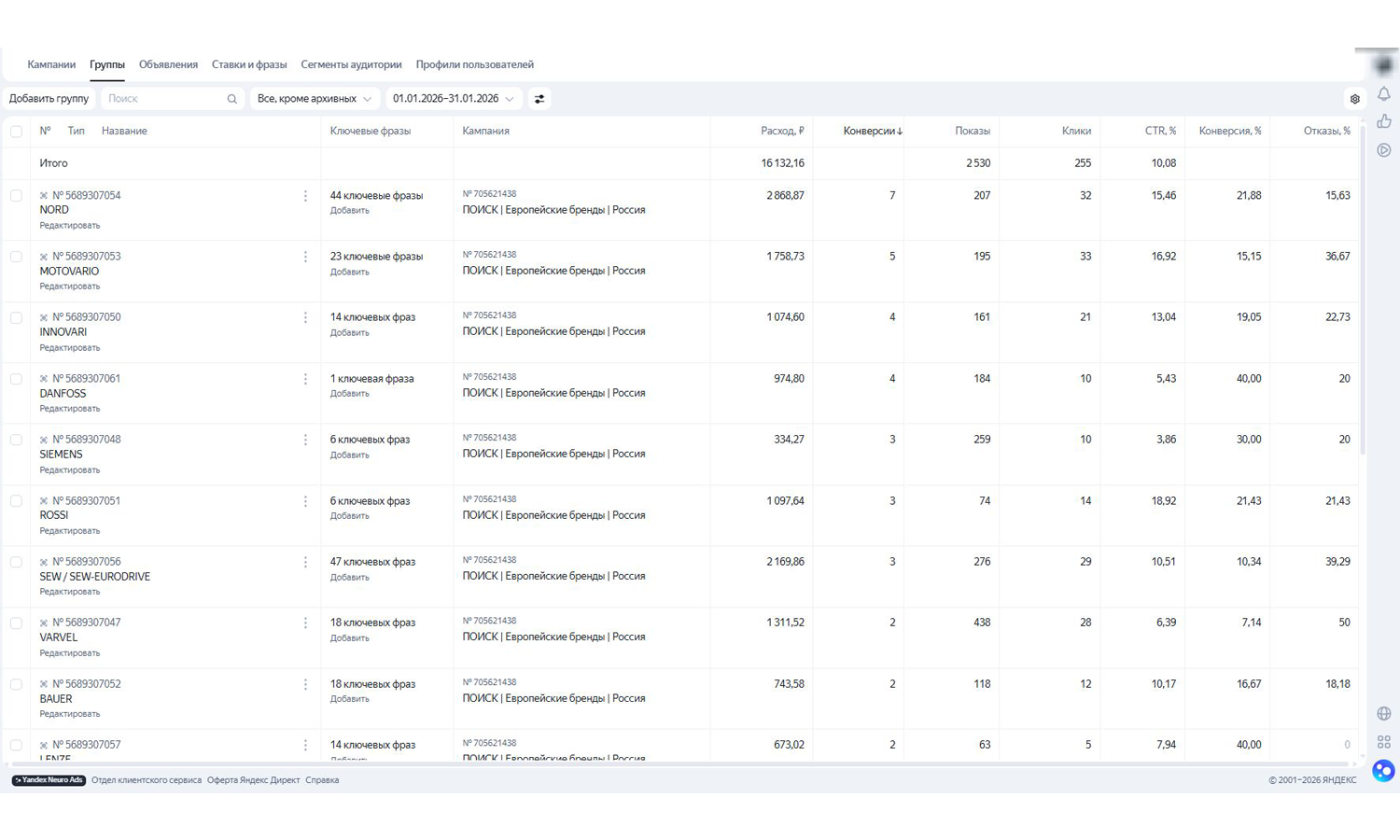Screen dimensions: 1400x840
Task: Open the Профили пользователей tab
Action: (475, 65)
